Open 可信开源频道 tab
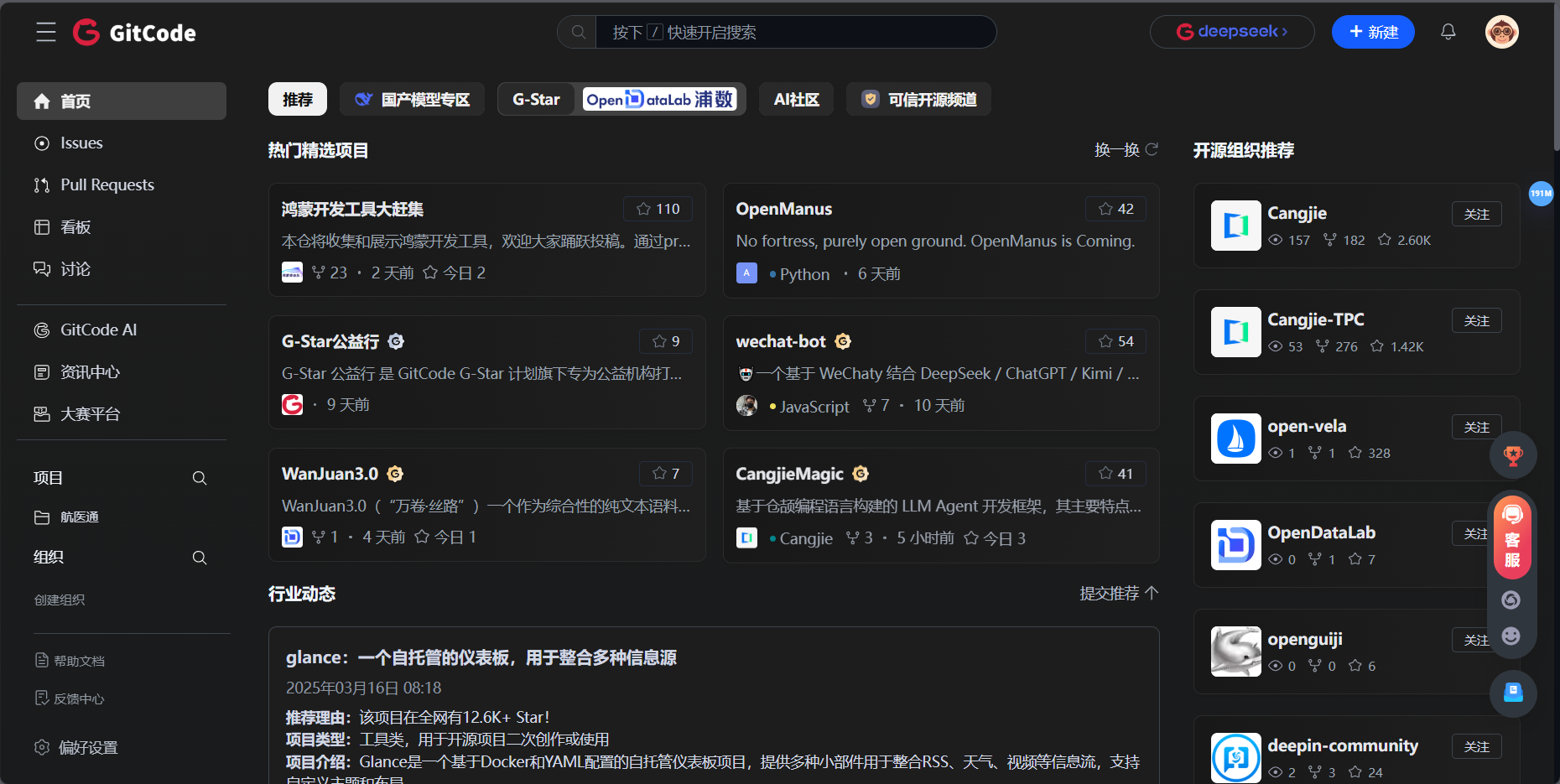This screenshot has width=1560, height=784. [x=918, y=99]
